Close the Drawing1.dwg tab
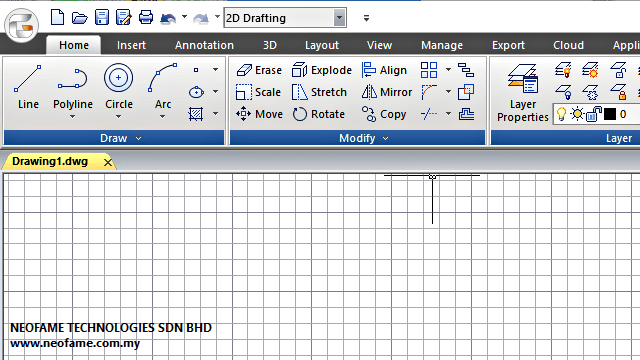Image resolution: width=640 pixels, height=360 pixels. (108, 162)
